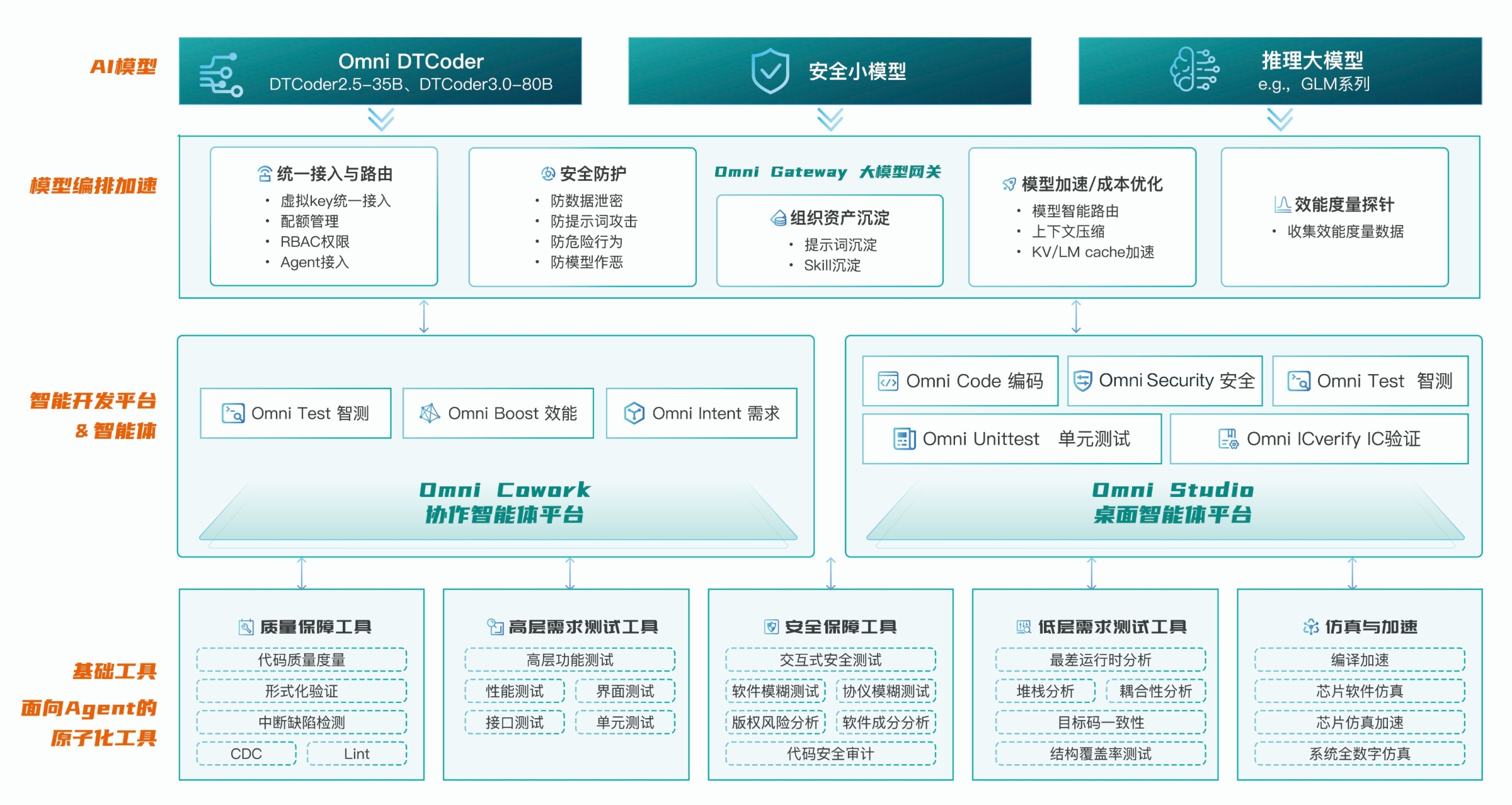Screen dimensions: 1512x805
Task: Click the Omni DTCoder model flow icon
Action: (x=221, y=75)
